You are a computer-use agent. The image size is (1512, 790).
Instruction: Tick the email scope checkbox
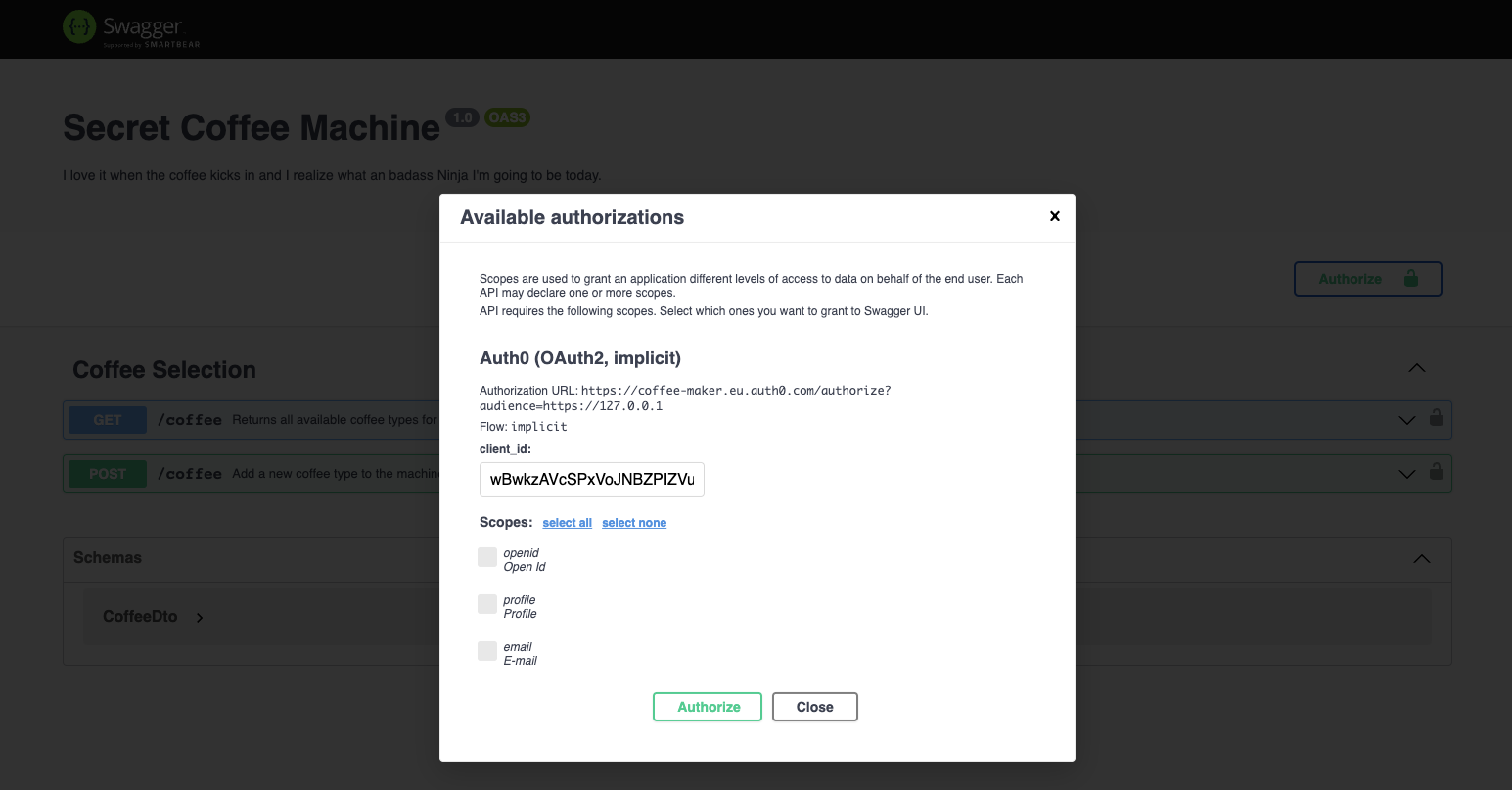tap(487, 651)
